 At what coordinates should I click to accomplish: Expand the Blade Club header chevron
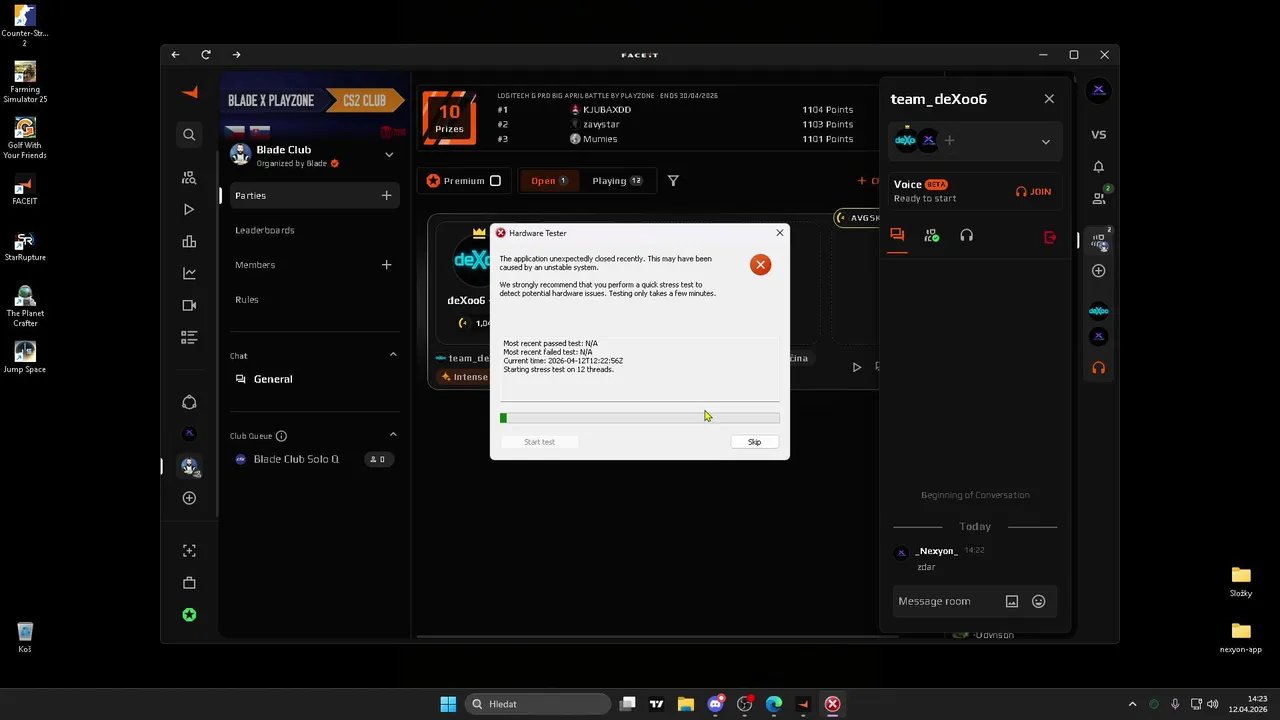coord(389,155)
